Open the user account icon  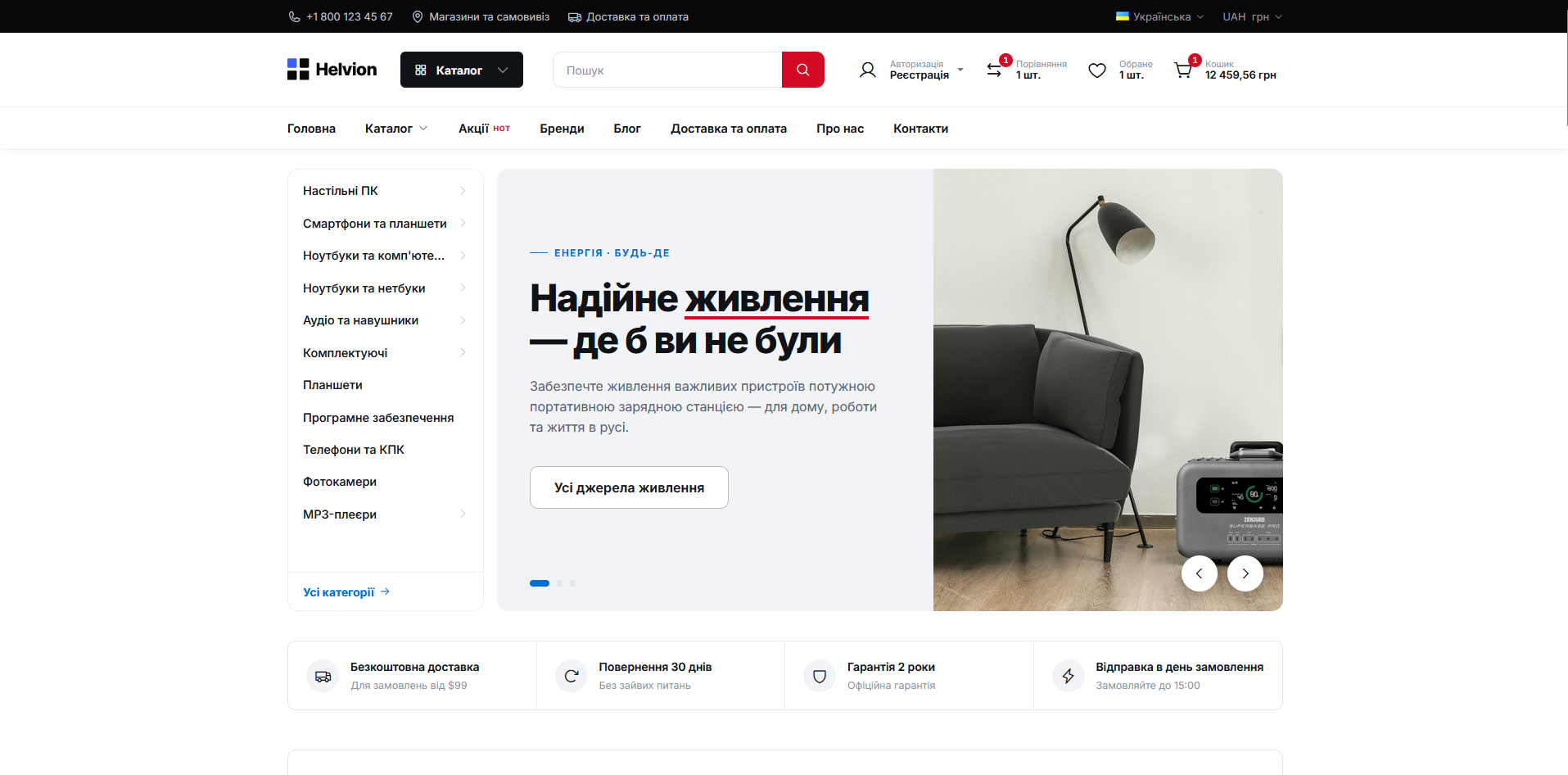point(867,70)
